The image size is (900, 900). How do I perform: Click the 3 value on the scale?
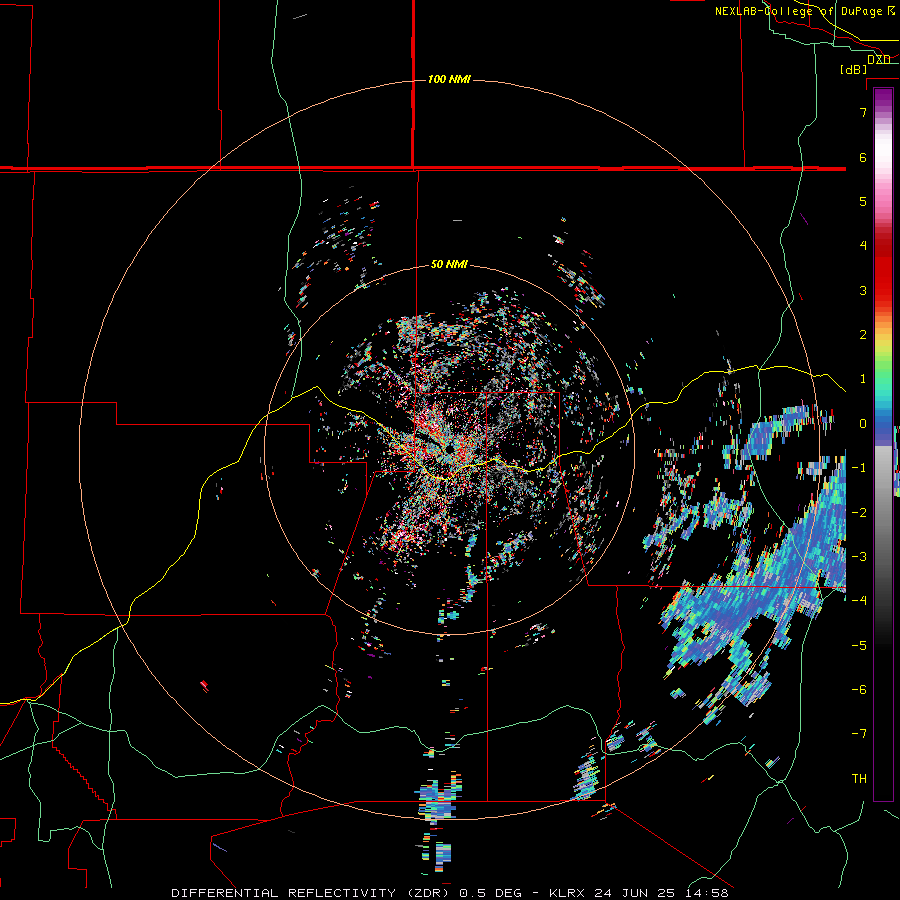863,290
